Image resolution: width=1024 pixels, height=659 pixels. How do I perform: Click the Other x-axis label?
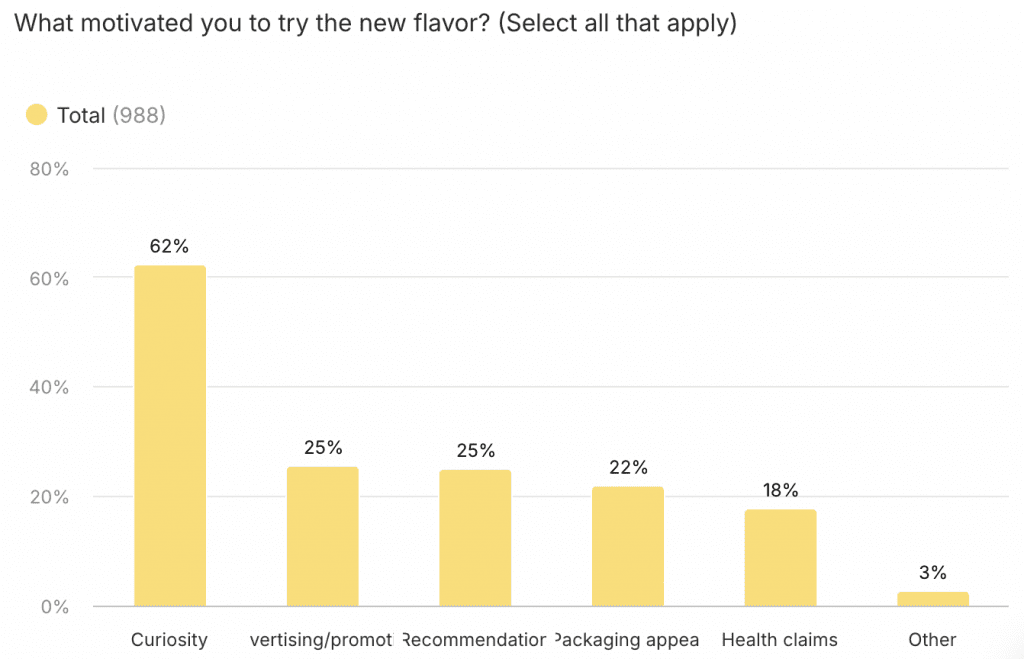point(932,640)
